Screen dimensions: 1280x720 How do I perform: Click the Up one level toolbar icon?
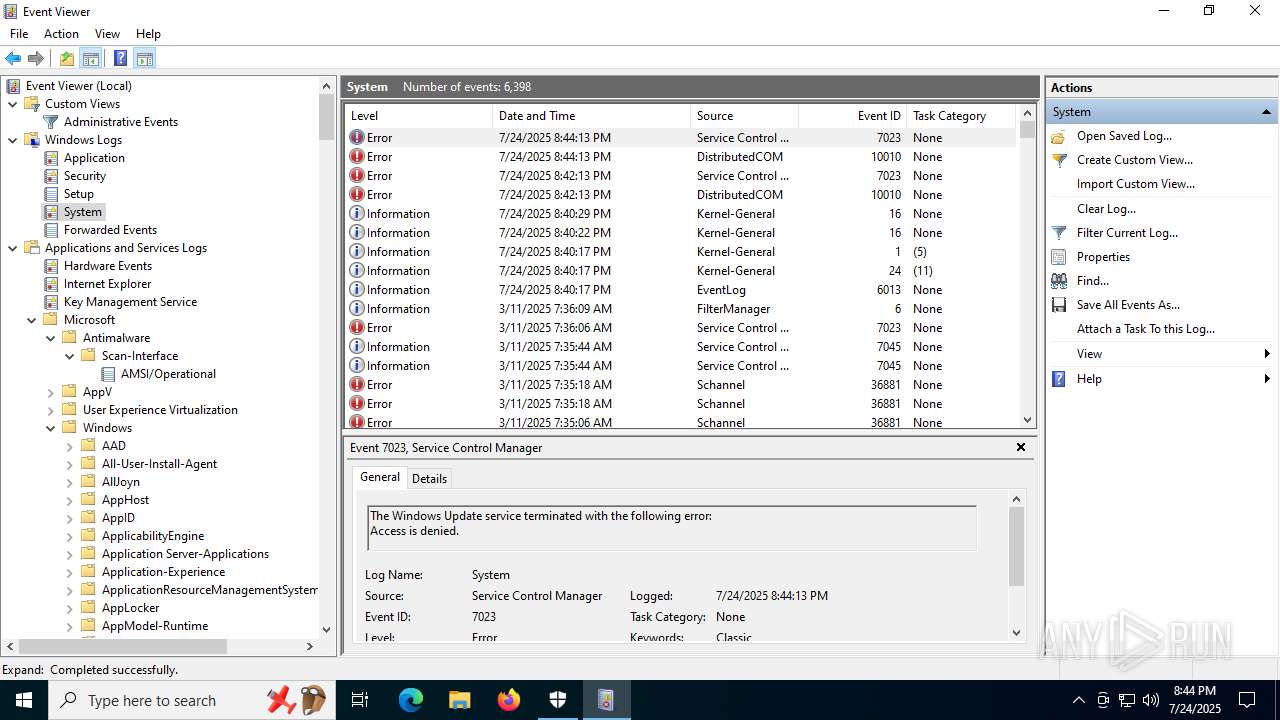point(66,58)
